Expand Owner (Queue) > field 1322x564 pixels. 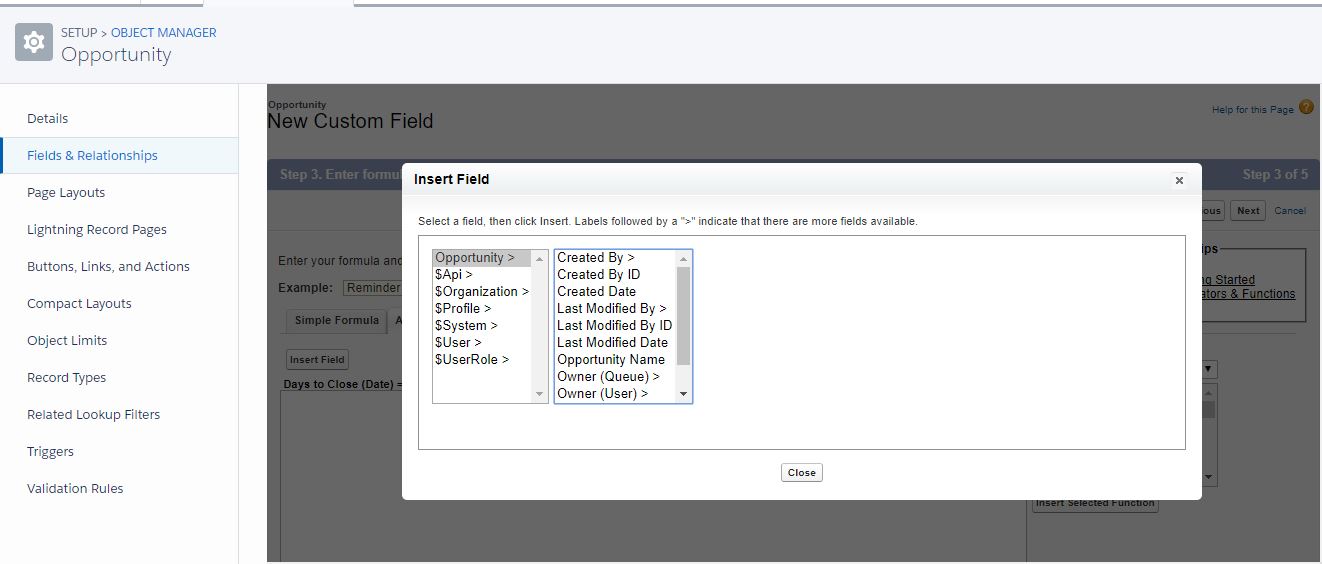tap(616, 376)
